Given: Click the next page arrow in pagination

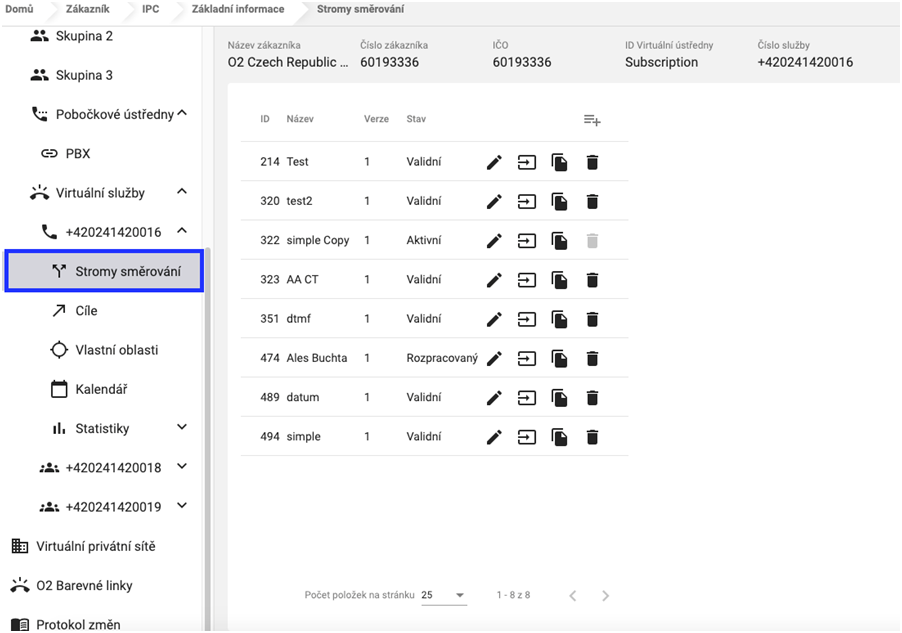Looking at the screenshot, I should pos(605,596).
